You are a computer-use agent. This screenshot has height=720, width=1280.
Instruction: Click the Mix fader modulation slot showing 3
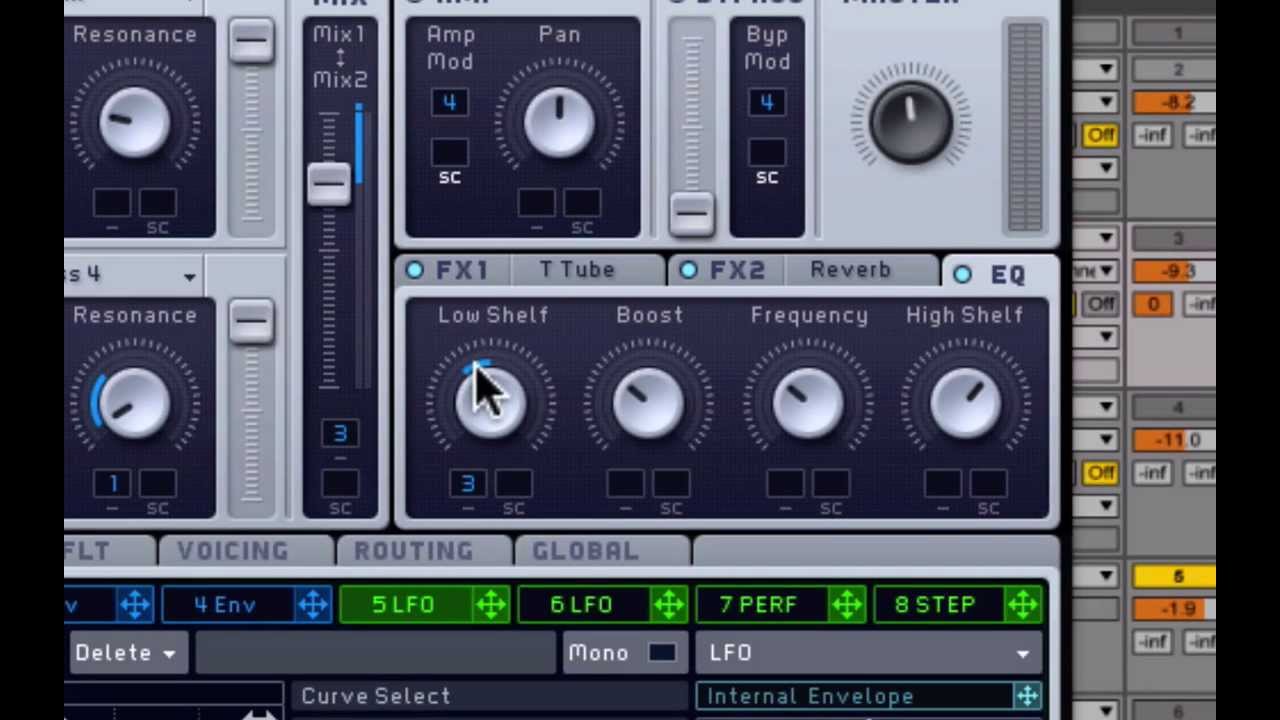(340, 433)
